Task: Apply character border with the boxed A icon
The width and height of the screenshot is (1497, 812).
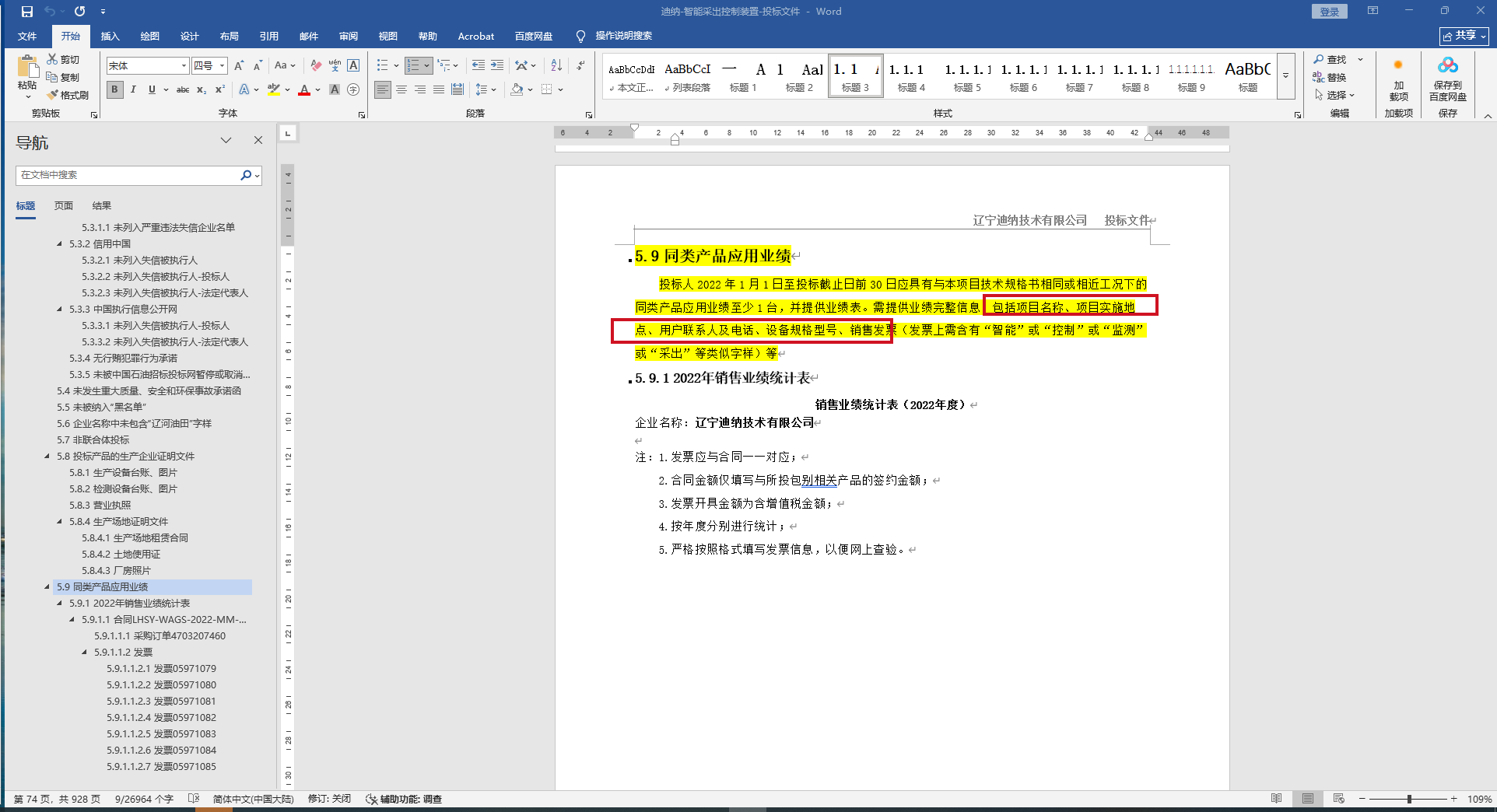Action: click(x=353, y=65)
